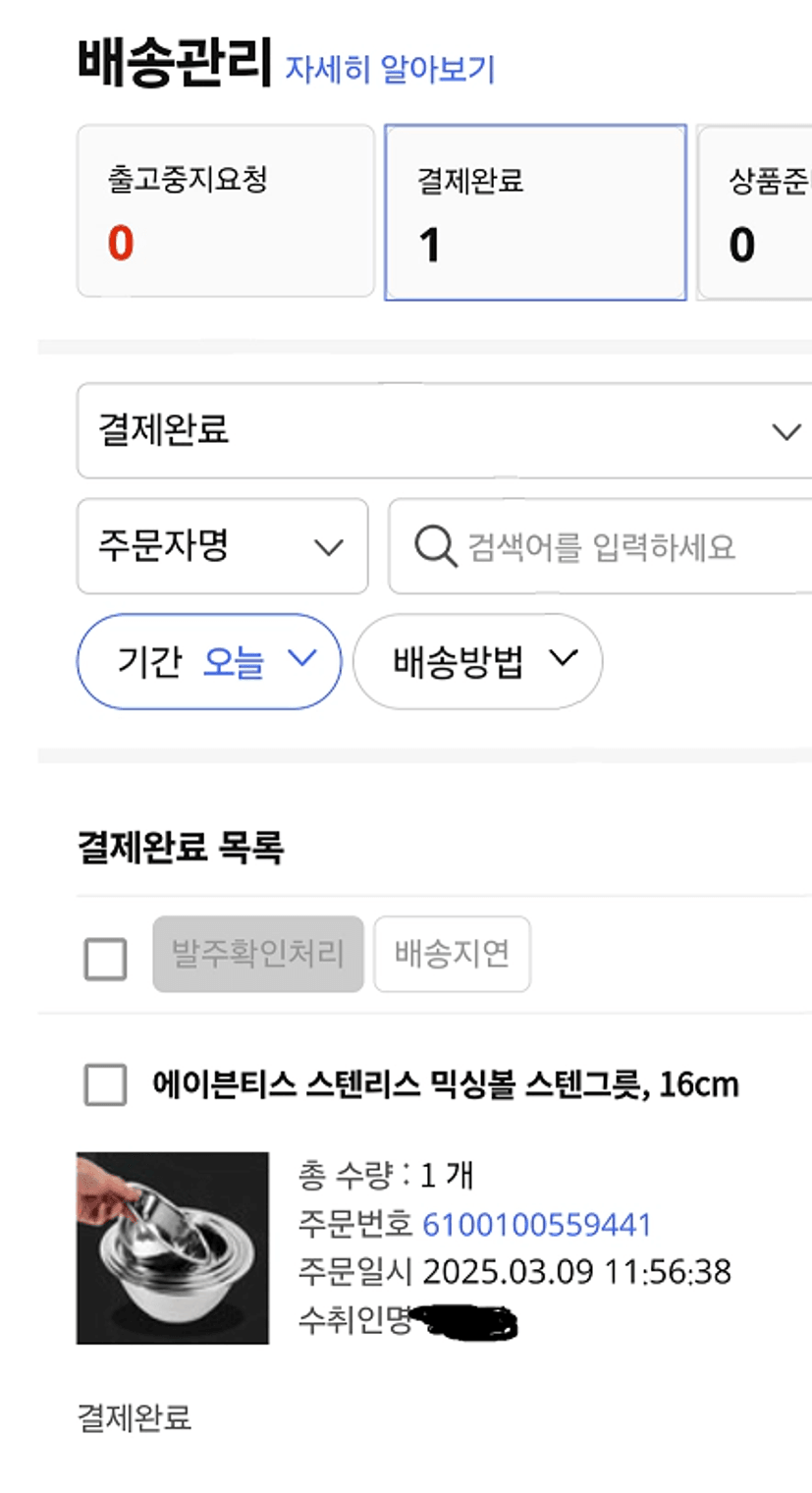Open the 결제완료 status dropdown
Screen dimensions: 812x1493
point(442,431)
